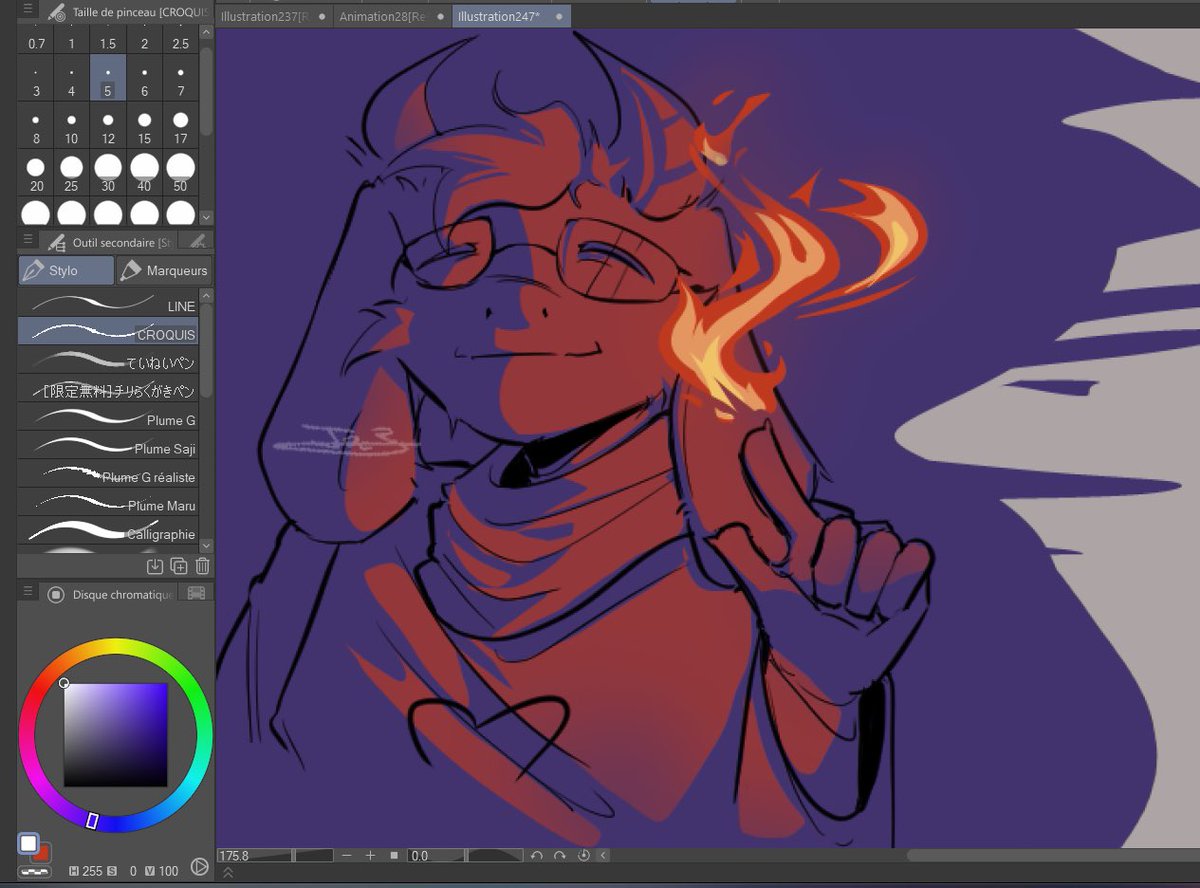The height and width of the screenshot is (888, 1200).
Task: Select brush size 1.5
Action: click(x=108, y=40)
